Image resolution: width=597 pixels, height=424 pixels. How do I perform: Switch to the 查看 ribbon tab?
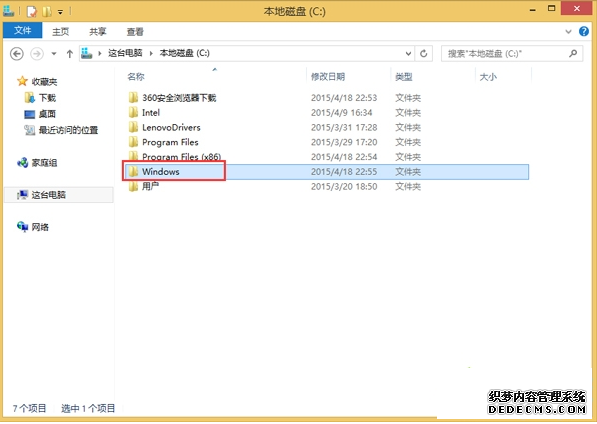[x=135, y=32]
